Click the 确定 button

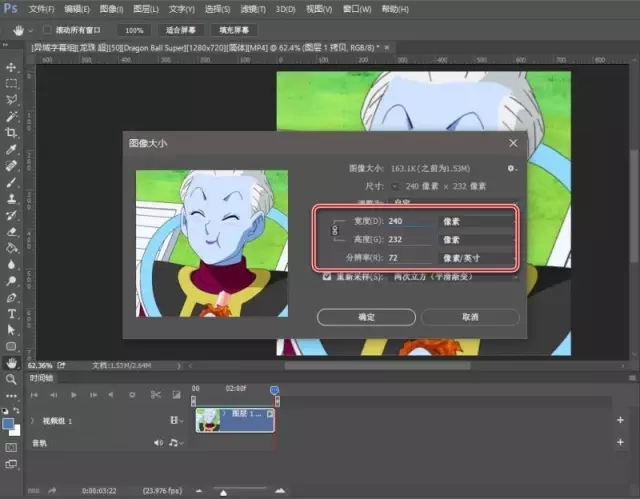tap(366, 317)
